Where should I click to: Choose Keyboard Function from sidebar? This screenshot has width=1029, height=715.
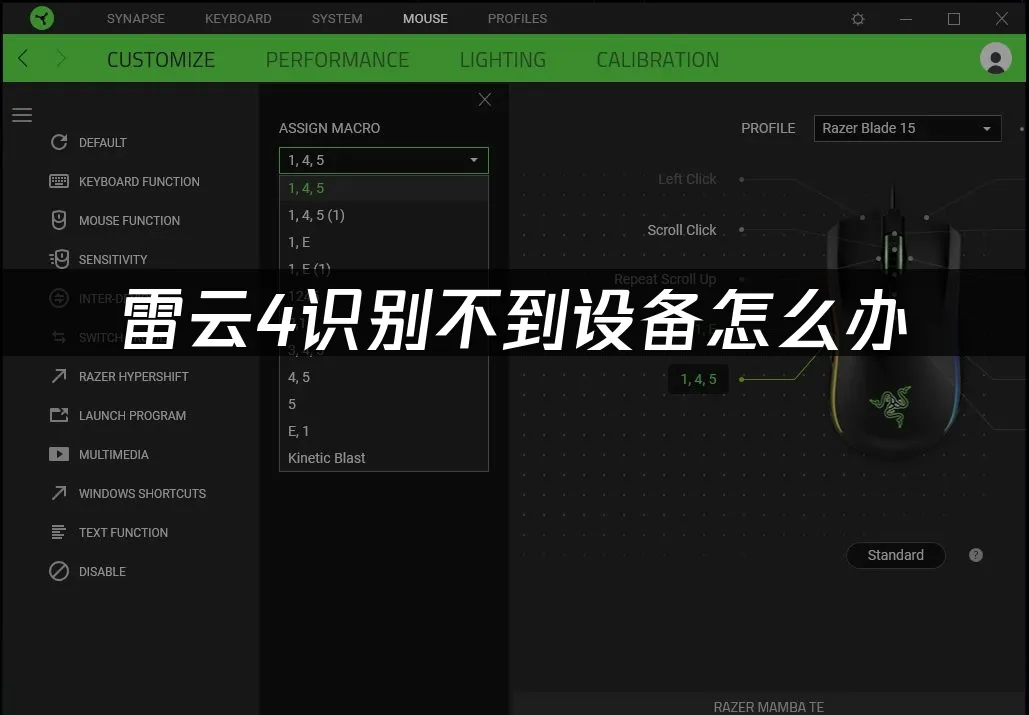coord(125,182)
